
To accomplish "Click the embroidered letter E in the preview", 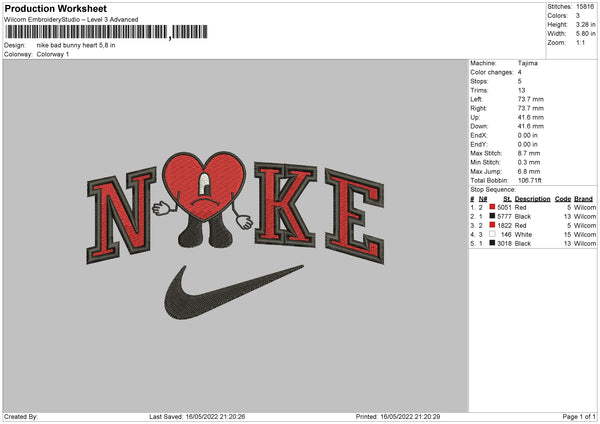I will [x=354, y=216].
